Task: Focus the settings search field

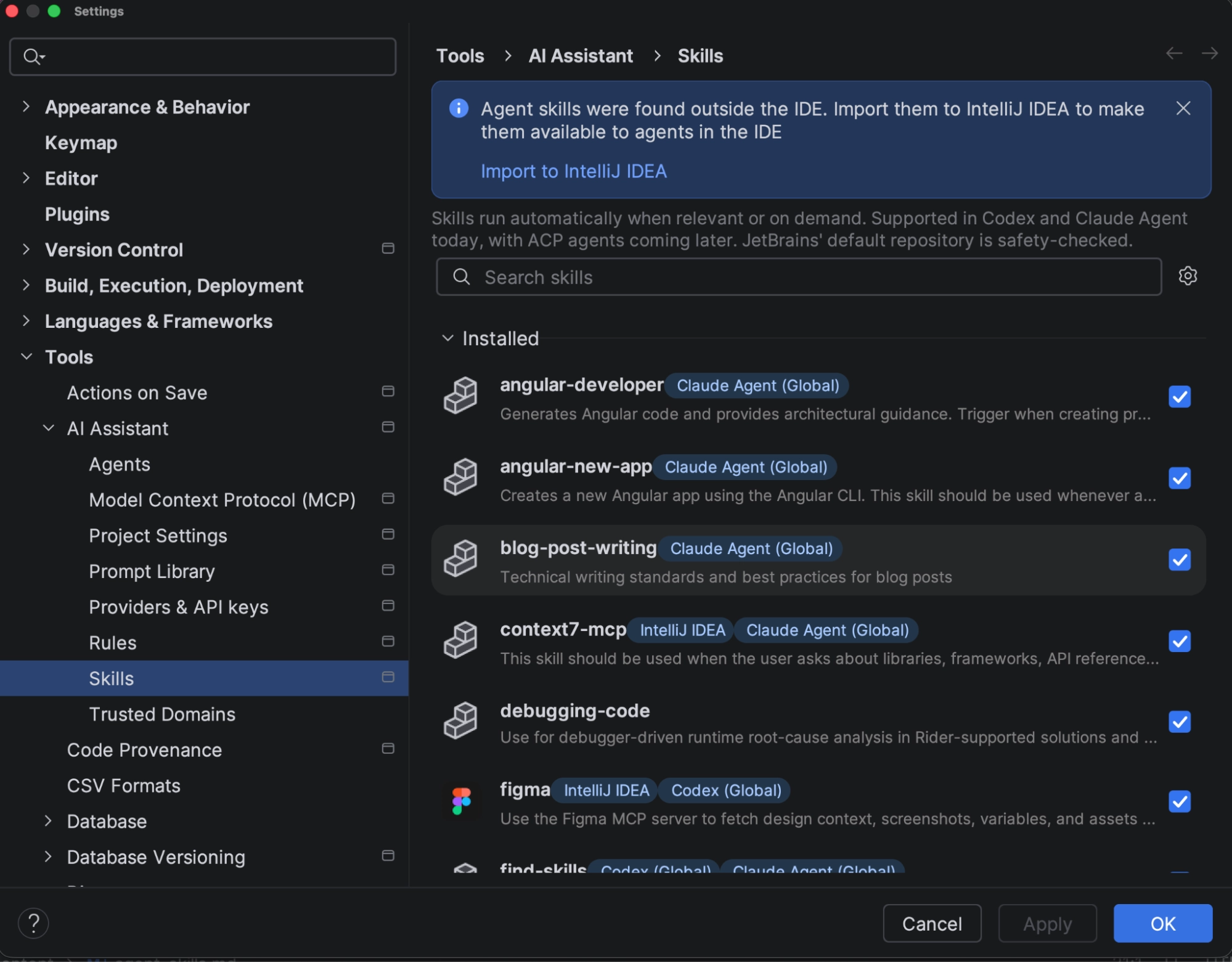Action: coord(203,57)
